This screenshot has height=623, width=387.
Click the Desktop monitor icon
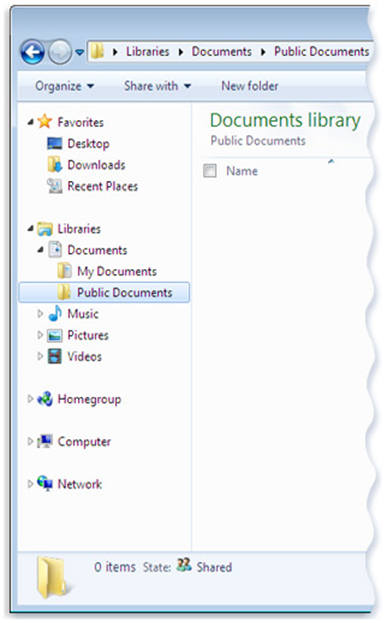pyautogui.click(x=54, y=143)
